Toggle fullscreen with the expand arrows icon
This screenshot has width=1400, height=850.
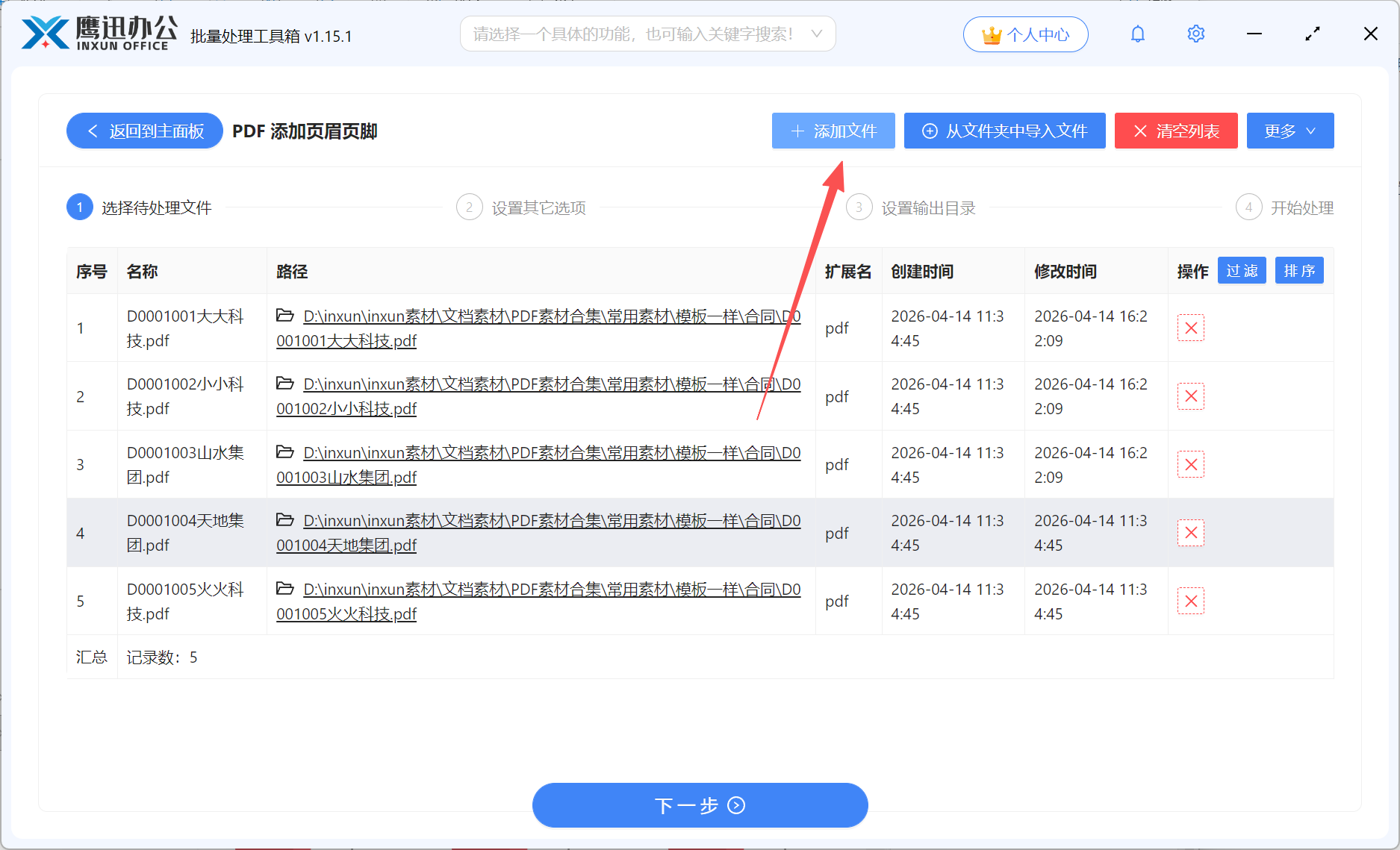tap(1312, 34)
